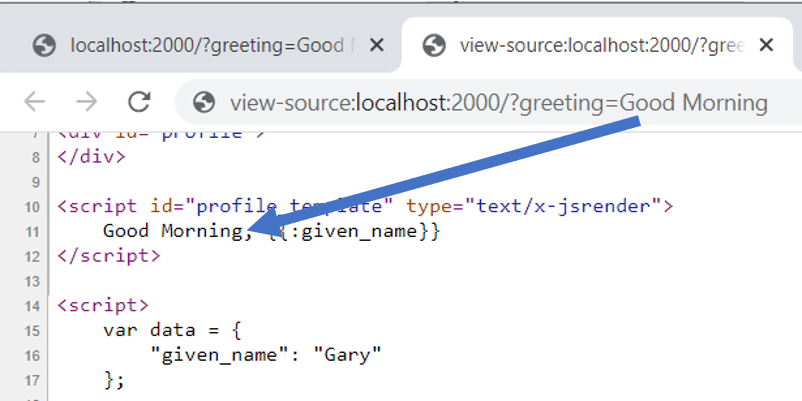Open site info globe in address bar
Screen dimensions: 802x401
(204, 103)
